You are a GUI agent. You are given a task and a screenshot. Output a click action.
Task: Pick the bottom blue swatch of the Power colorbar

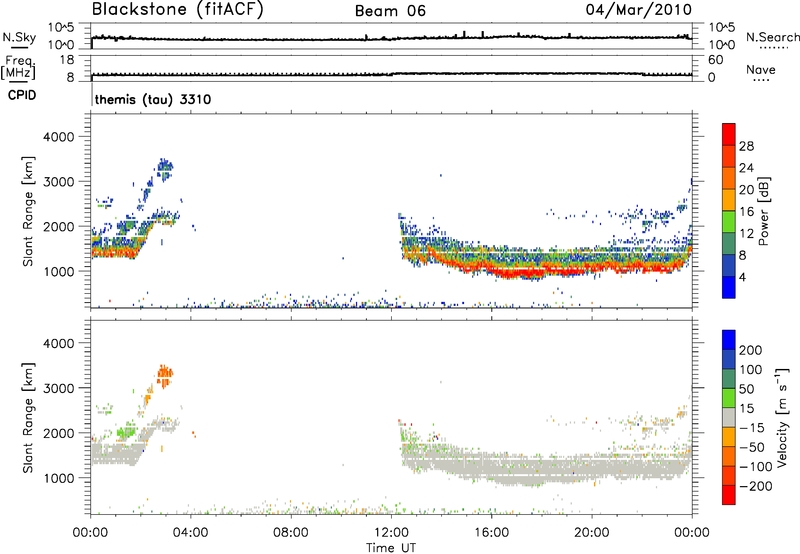[x=729, y=287]
